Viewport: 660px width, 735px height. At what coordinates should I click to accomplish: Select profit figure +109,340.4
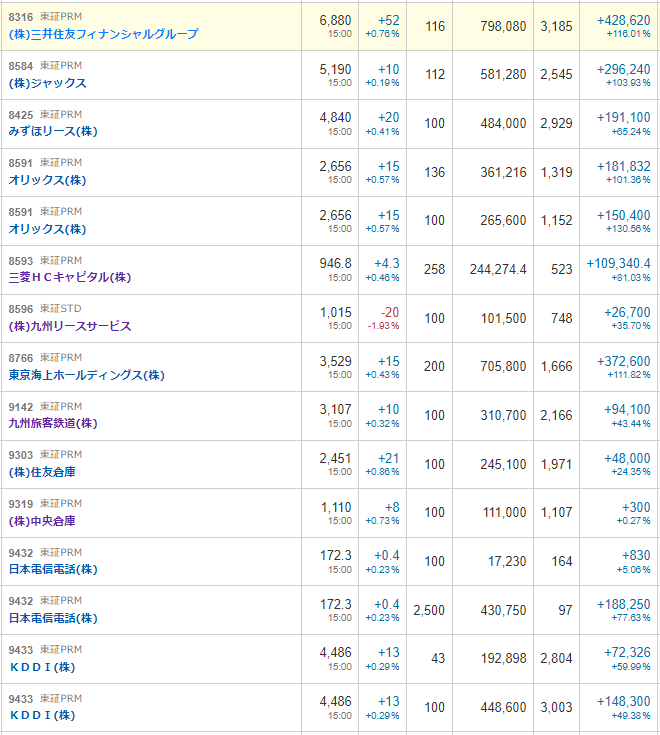[x=618, y=263]
